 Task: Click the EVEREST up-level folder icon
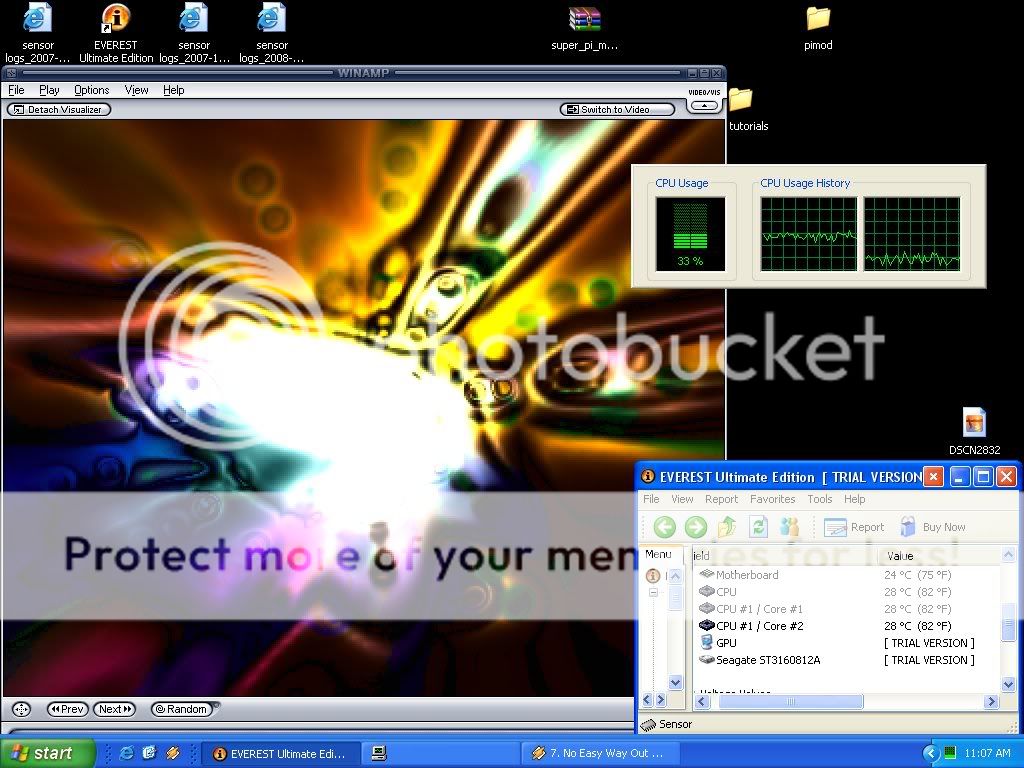click(728, 527)
